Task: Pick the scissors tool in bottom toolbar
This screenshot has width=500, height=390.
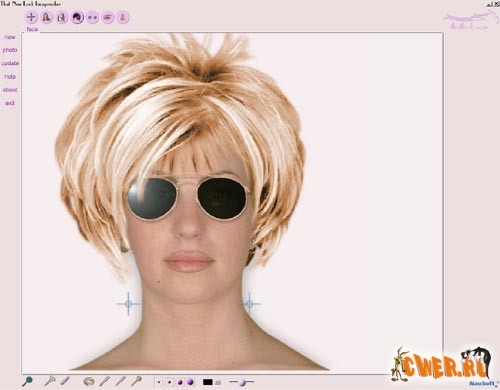Action: (50, 381)
